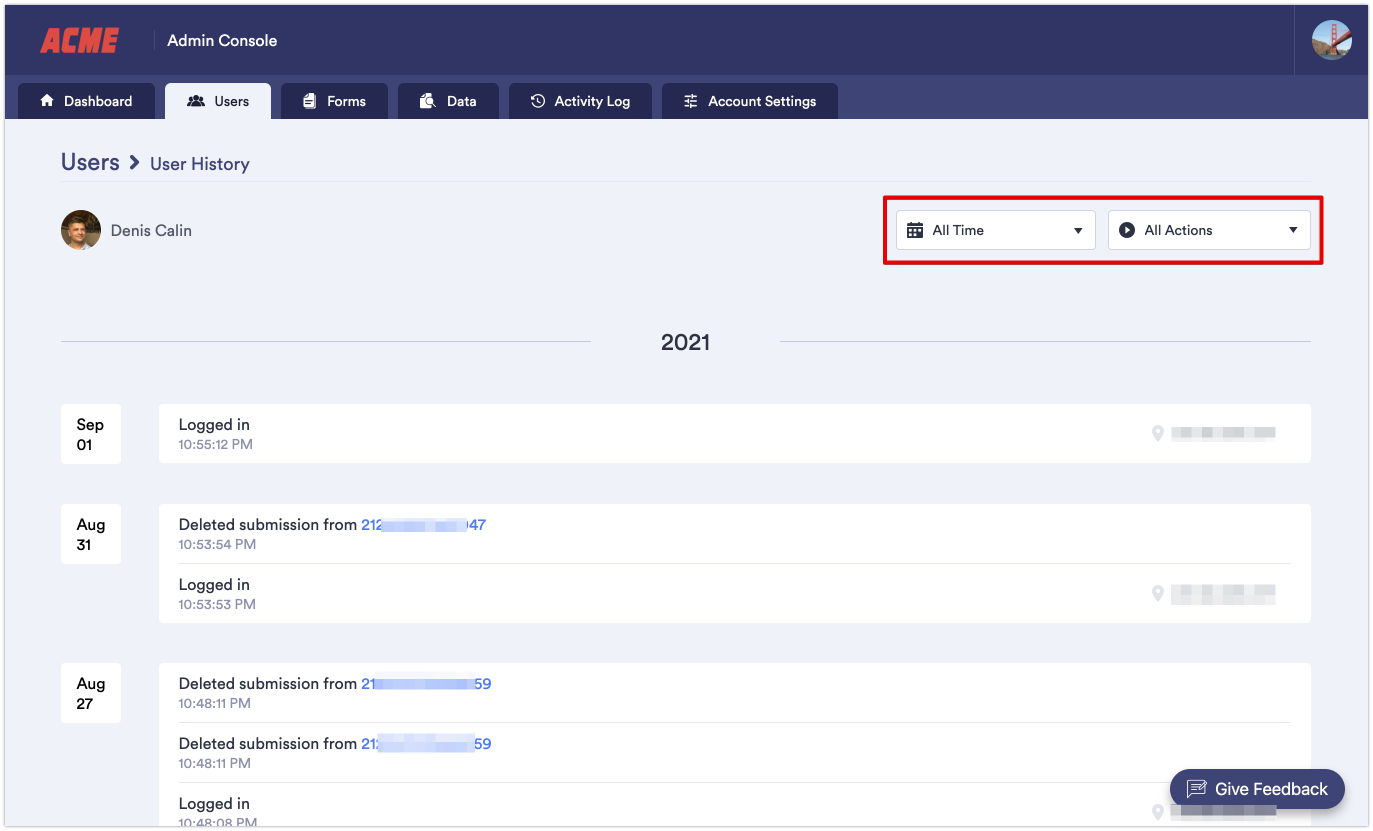Click the Give Feedback button

[x=1257, y=789]
